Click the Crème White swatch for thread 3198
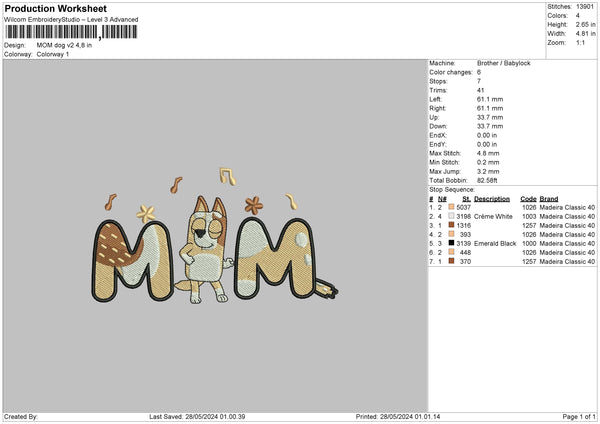Screen dimensions: 600x424 pos(451,216)
